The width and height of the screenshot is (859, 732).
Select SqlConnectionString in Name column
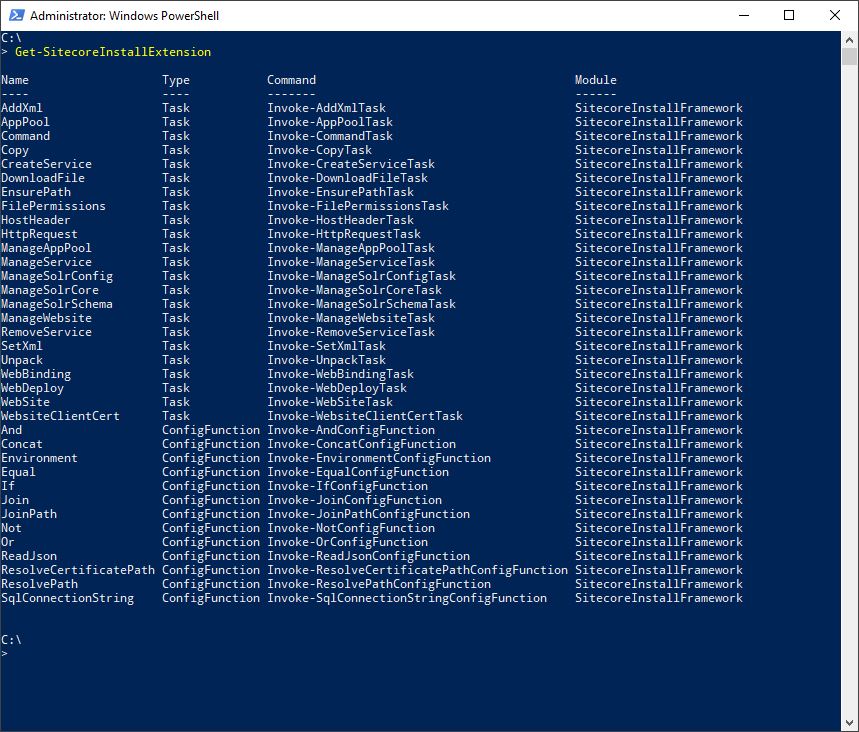point(67,598)
